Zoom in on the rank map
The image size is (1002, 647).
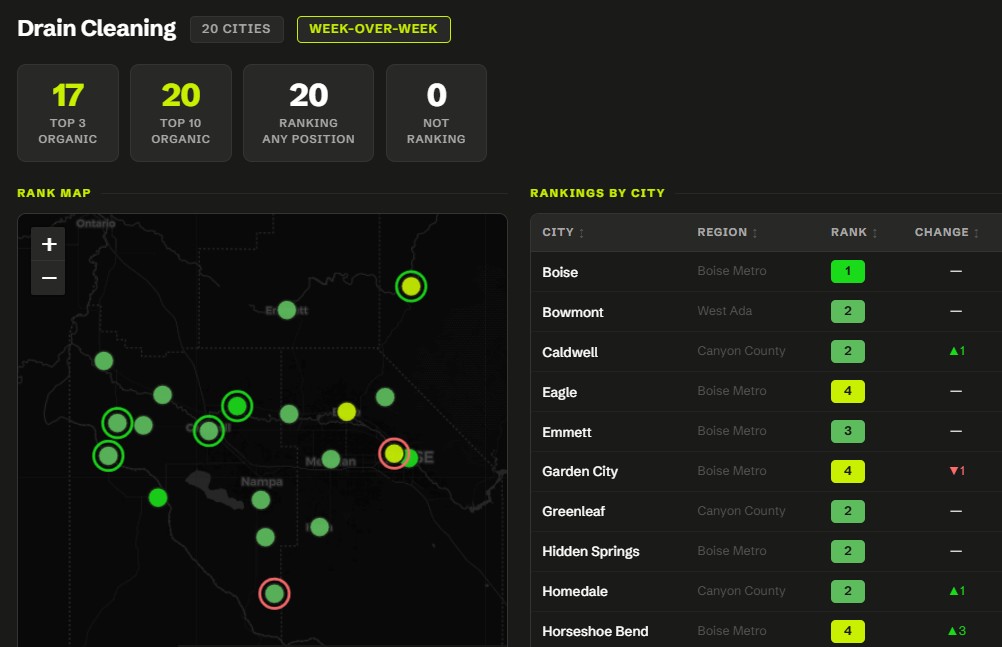coord(49,244)
